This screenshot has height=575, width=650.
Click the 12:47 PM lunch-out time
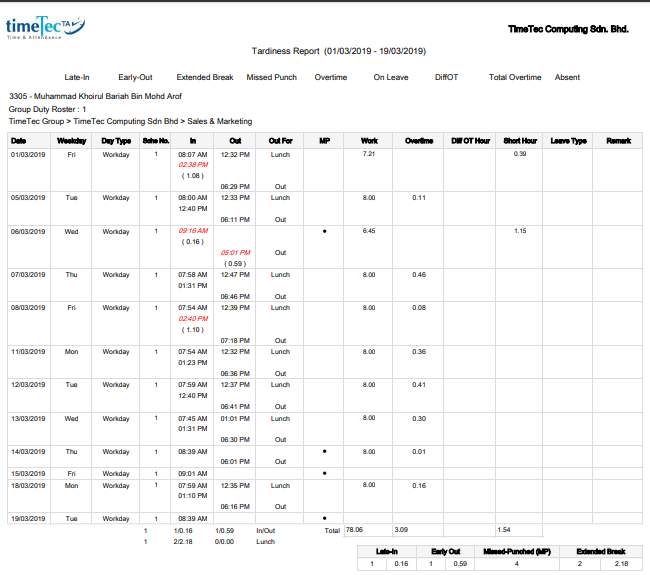pos(235,275)
